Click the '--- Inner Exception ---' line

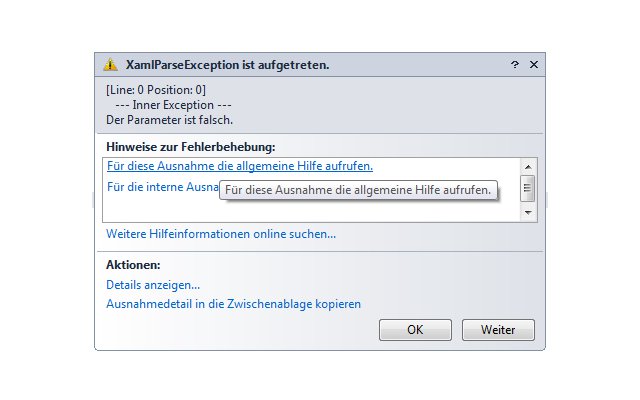coord(173,105)
